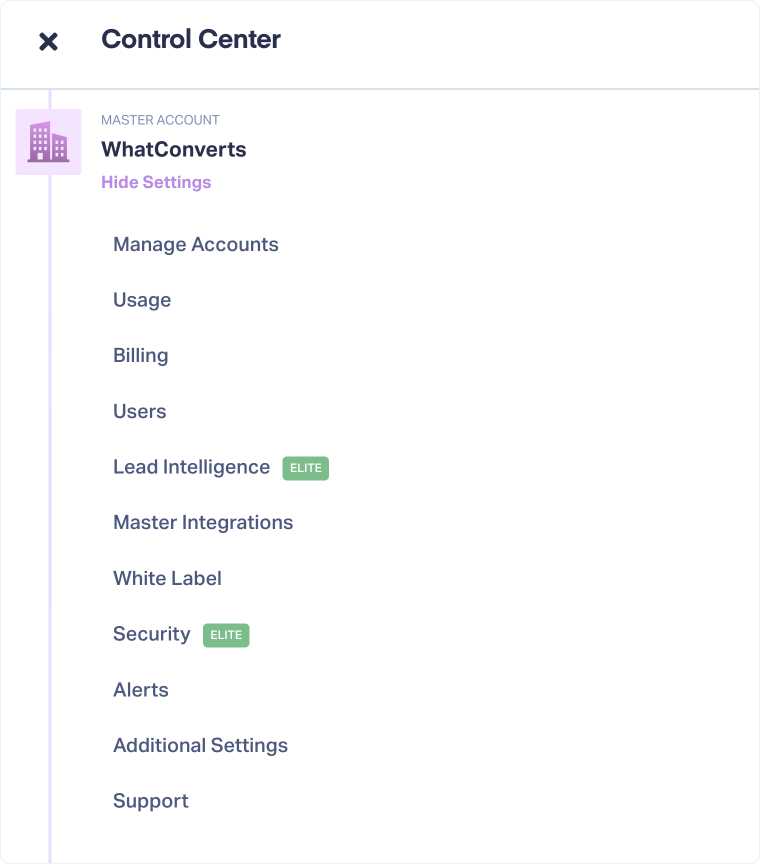Click the purple building account icon
This screenshot has width=760, height=864.
(x=48, y=142)
